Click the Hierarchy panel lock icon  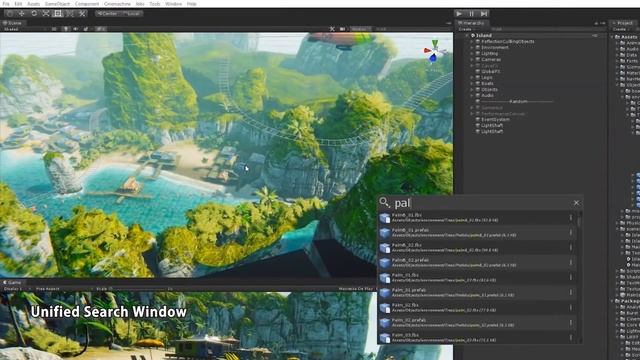[x=596, y=23]
